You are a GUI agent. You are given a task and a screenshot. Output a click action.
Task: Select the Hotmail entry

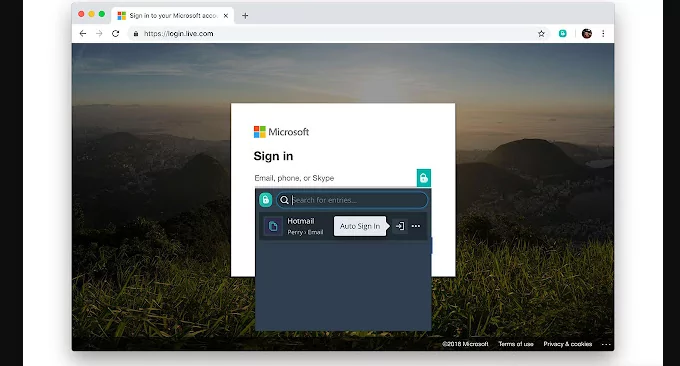click(x=343, y=226)
